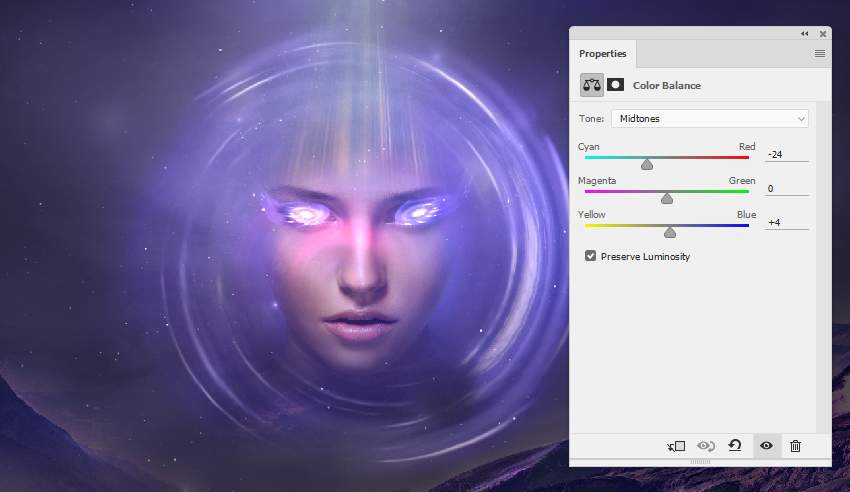This screenshot has width=850, height=492.
Task: Select the layer mask icon
Action: click(x=615, y=85)
